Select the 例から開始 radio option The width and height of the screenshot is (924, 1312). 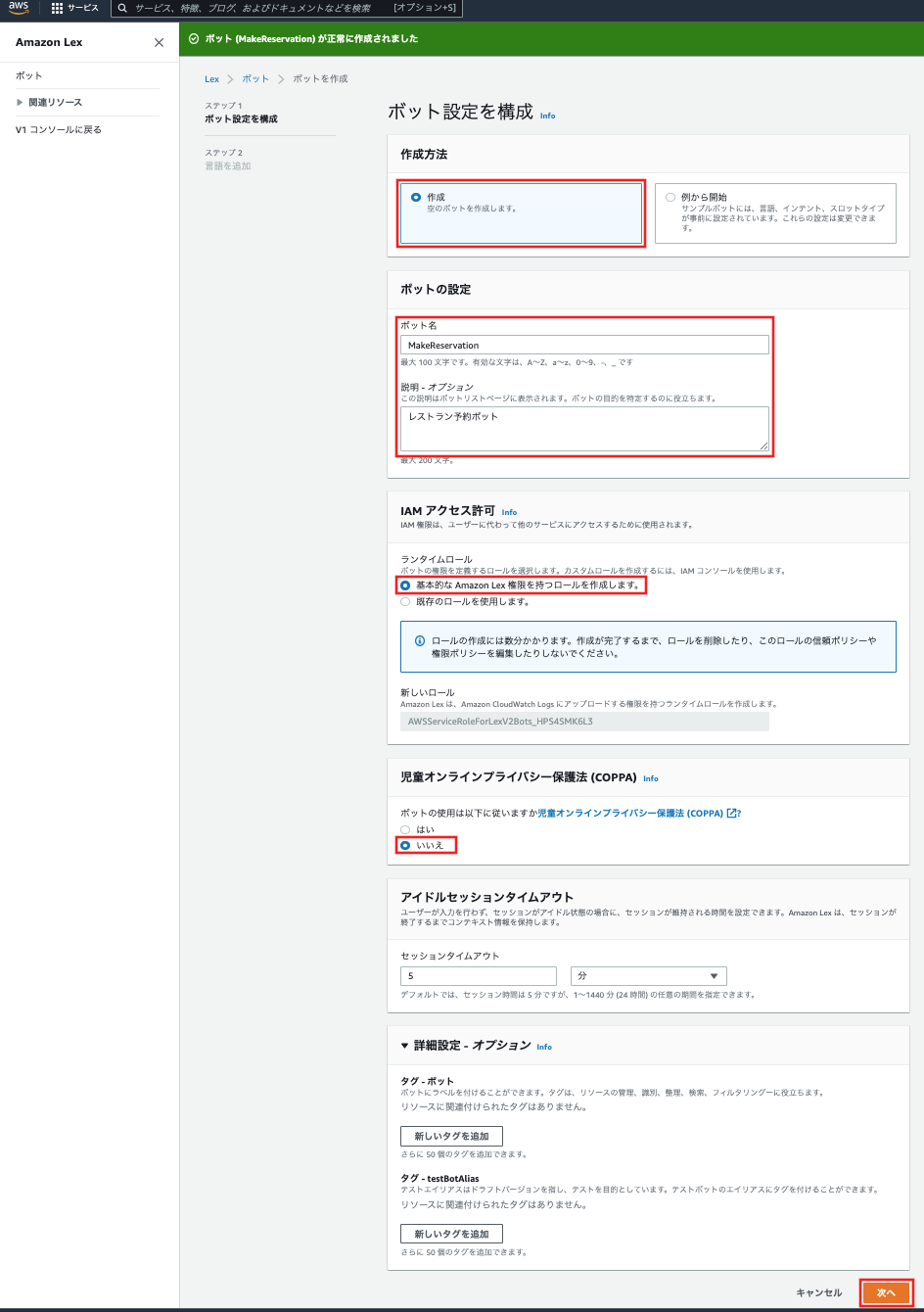(670, 197)
